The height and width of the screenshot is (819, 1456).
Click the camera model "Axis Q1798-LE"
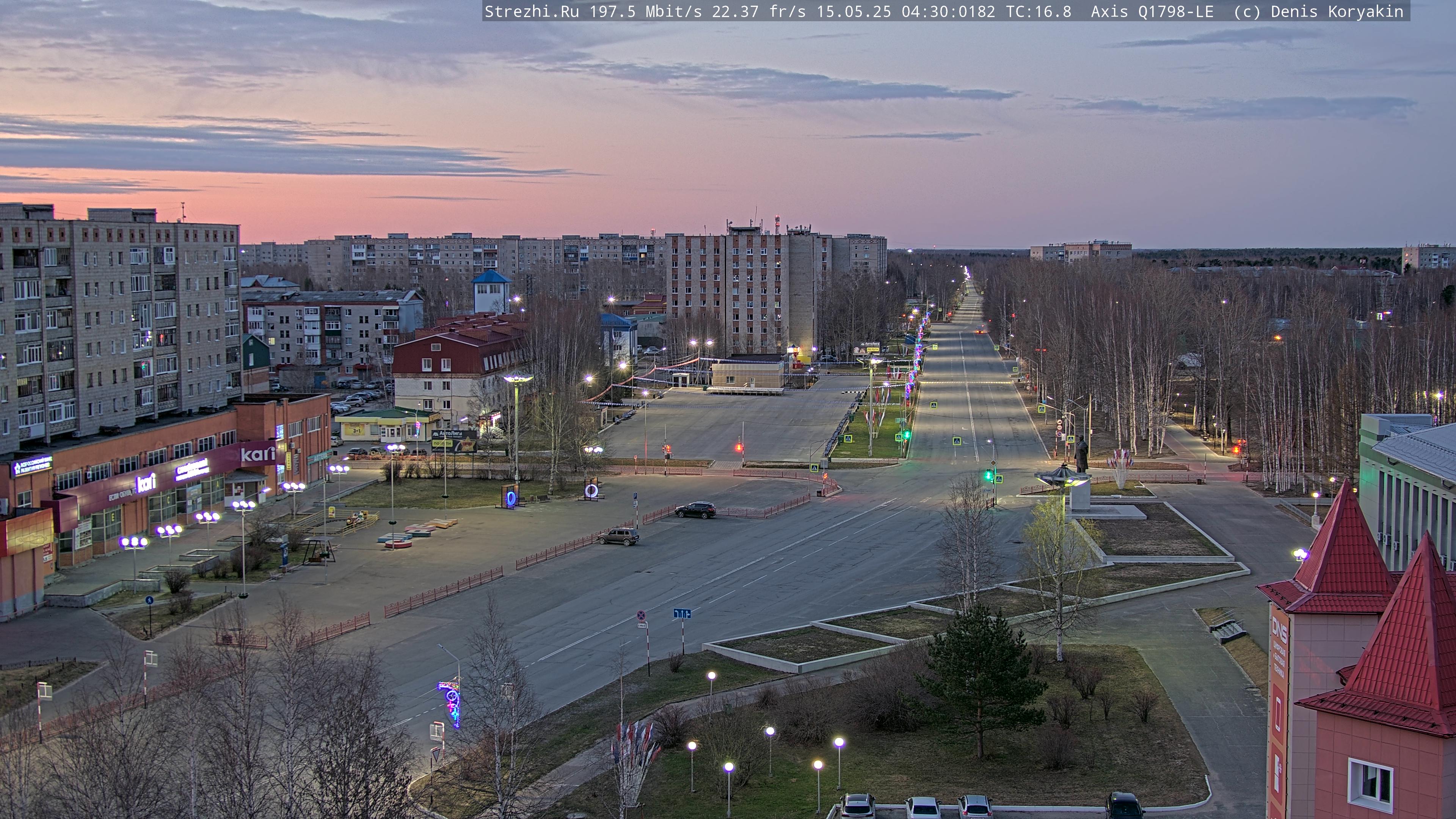(1152, 12)
